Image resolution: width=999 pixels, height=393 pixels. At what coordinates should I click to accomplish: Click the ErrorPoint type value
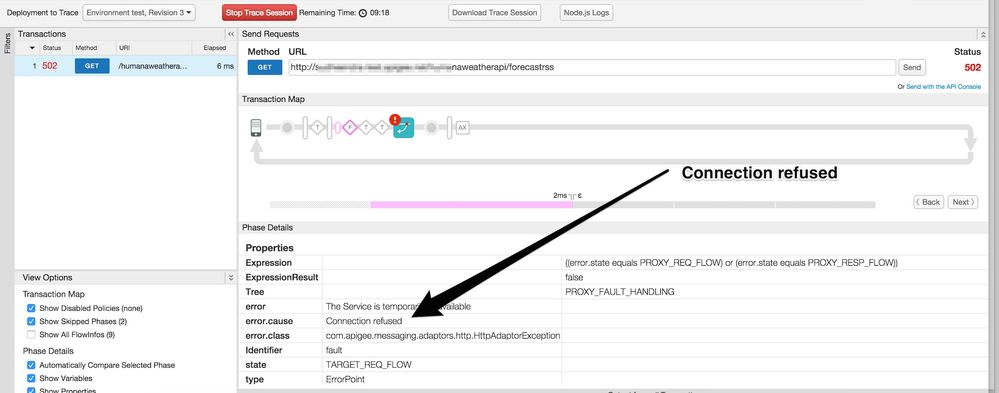(345, 380)
